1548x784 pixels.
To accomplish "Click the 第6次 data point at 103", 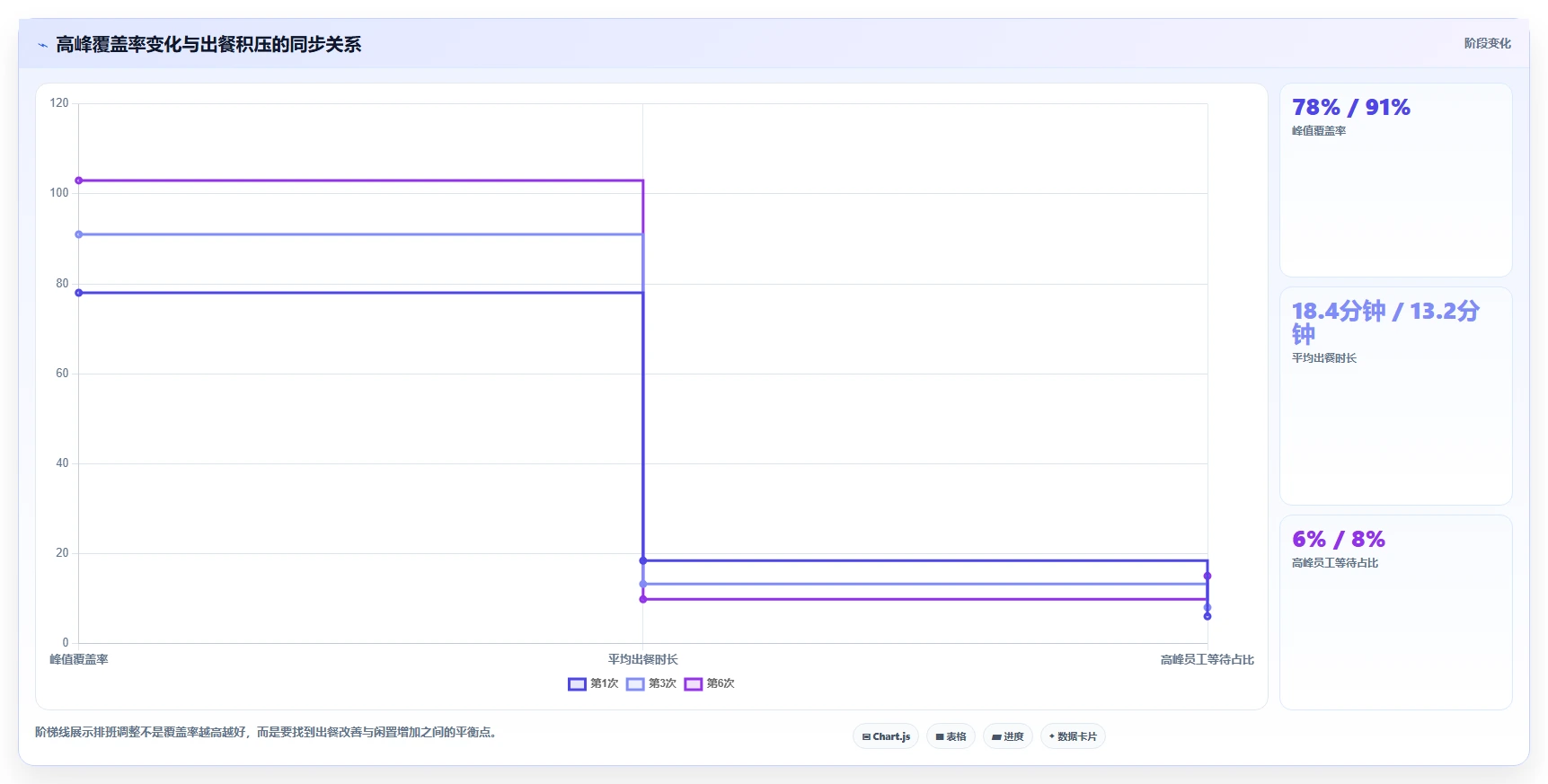I will [79, 181].
